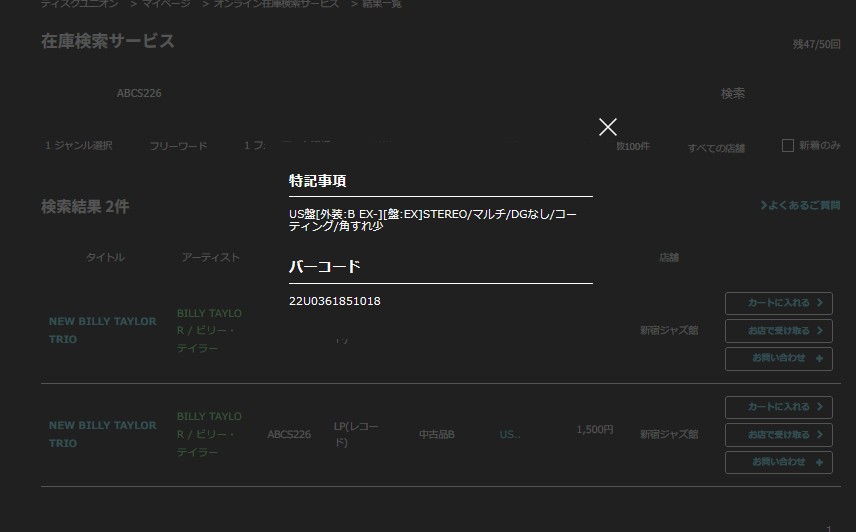Click お店で受け取る for the second result
This screenshot has width=856, height=532.
tap(778, 435)
